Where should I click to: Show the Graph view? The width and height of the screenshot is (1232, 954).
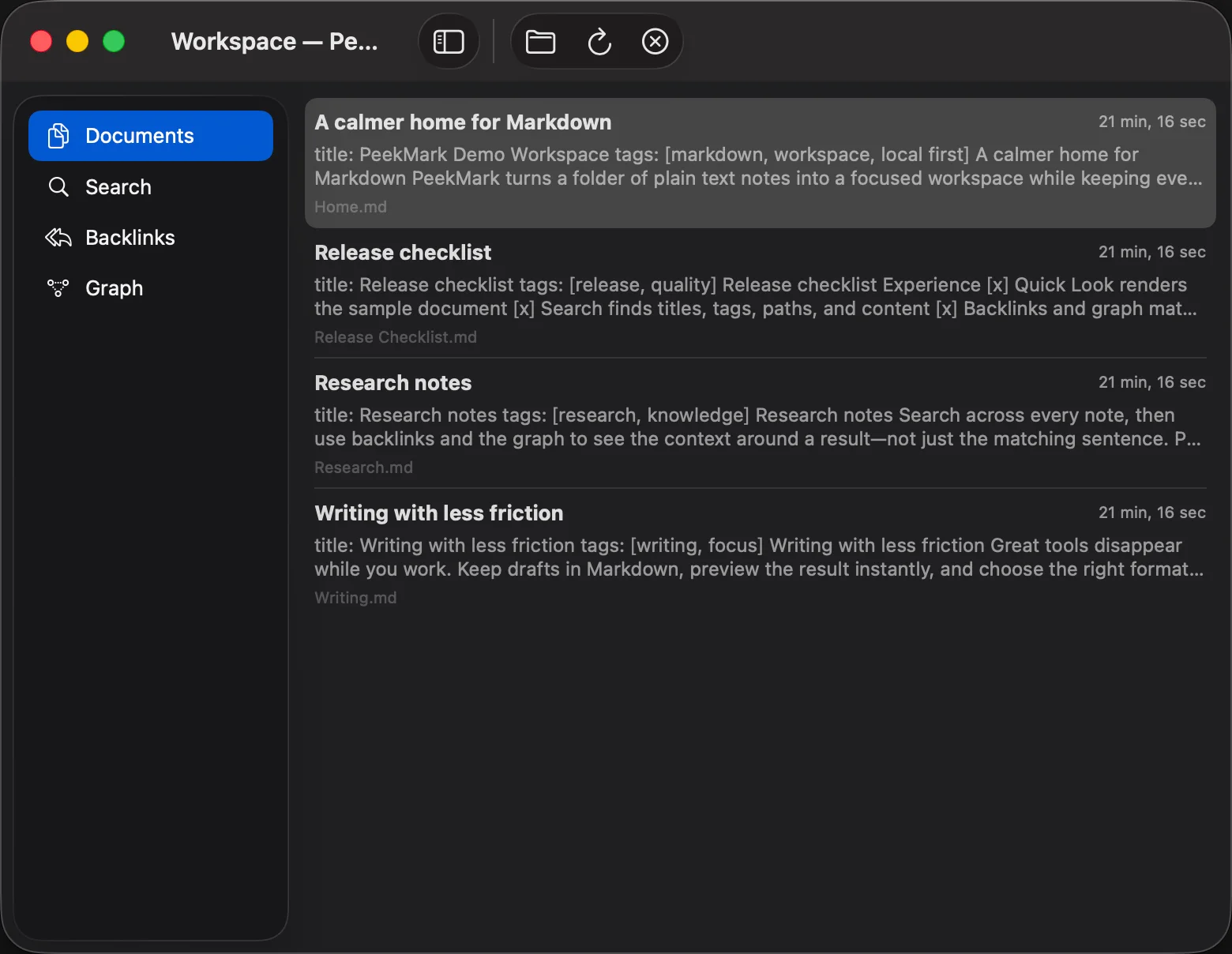tap(151, 288)
